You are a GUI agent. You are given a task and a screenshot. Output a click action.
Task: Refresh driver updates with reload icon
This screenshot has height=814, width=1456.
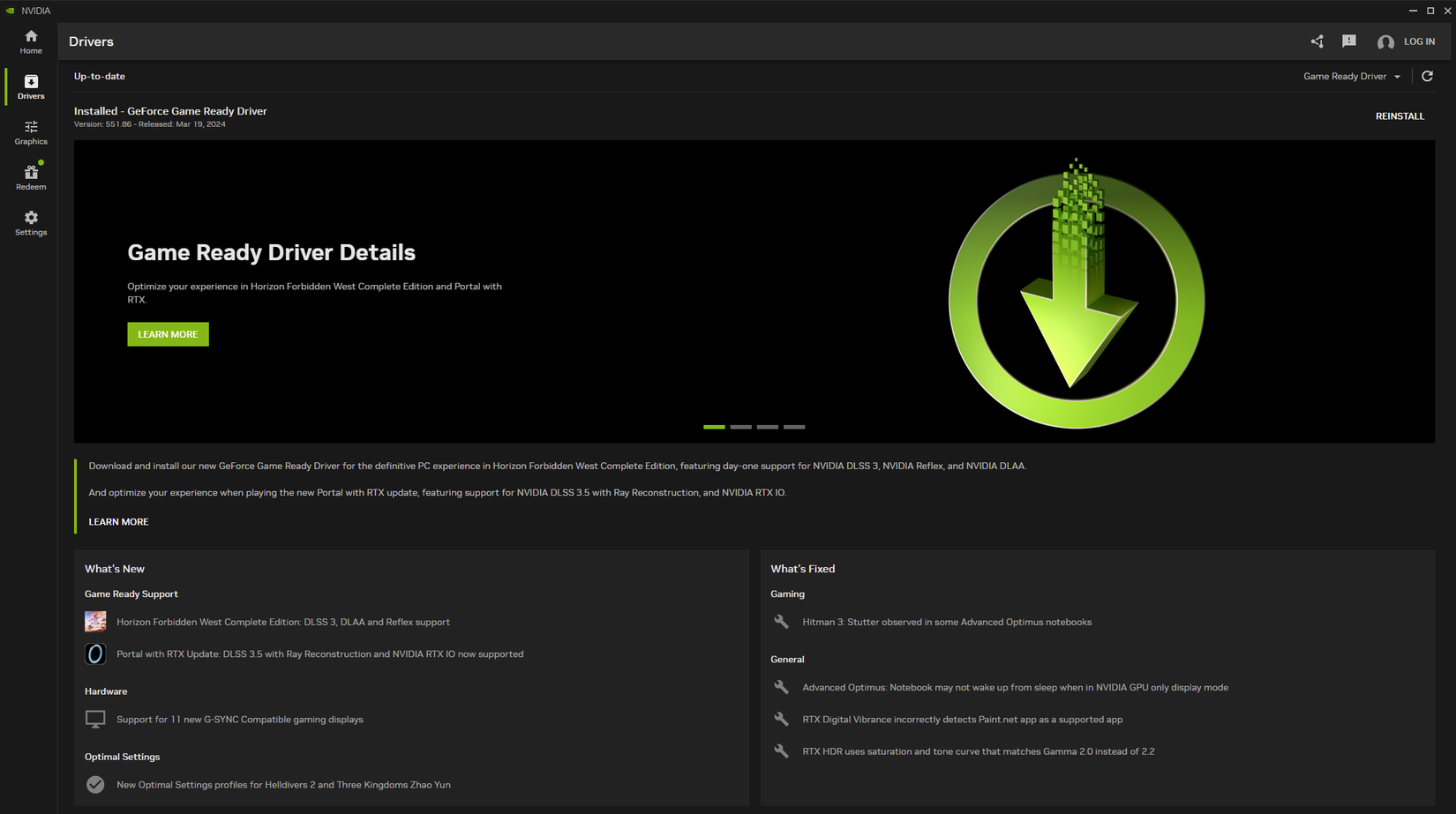[1427, 77]
